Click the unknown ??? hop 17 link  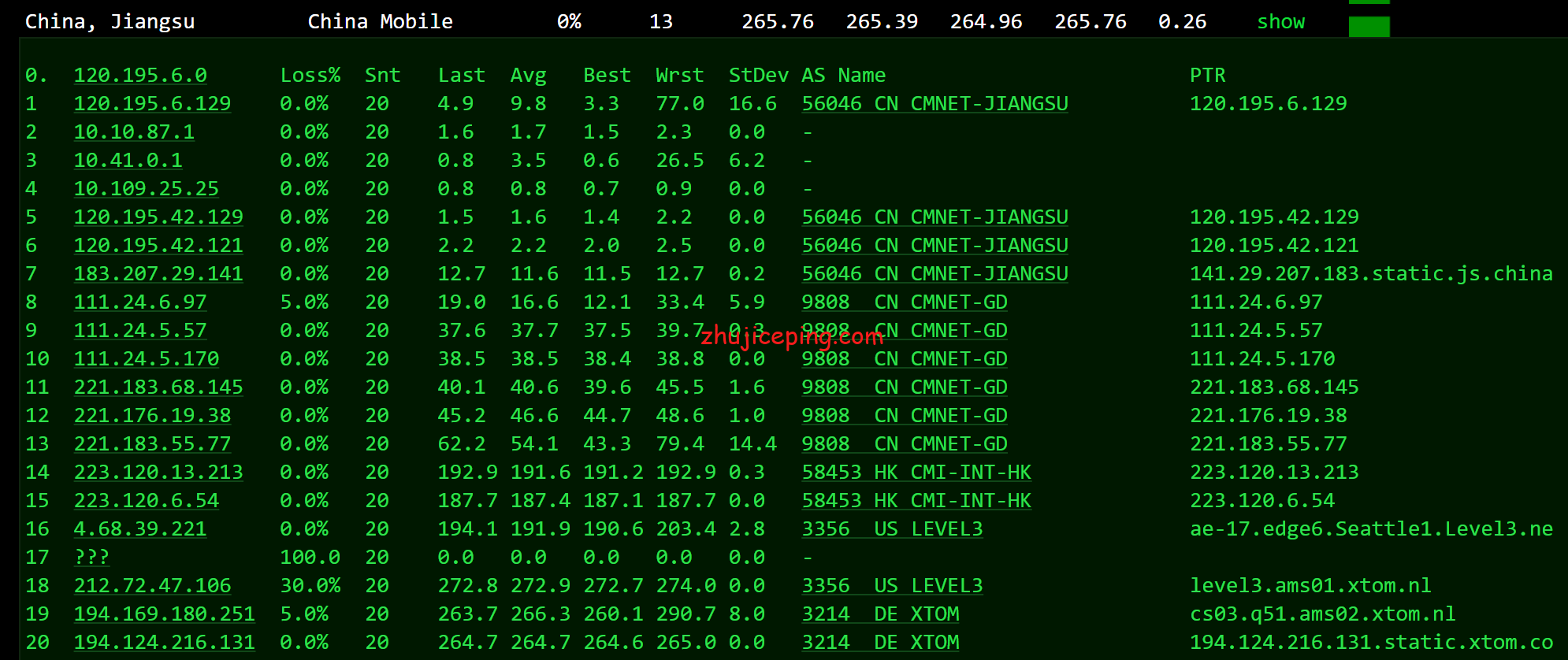[91, 558]
